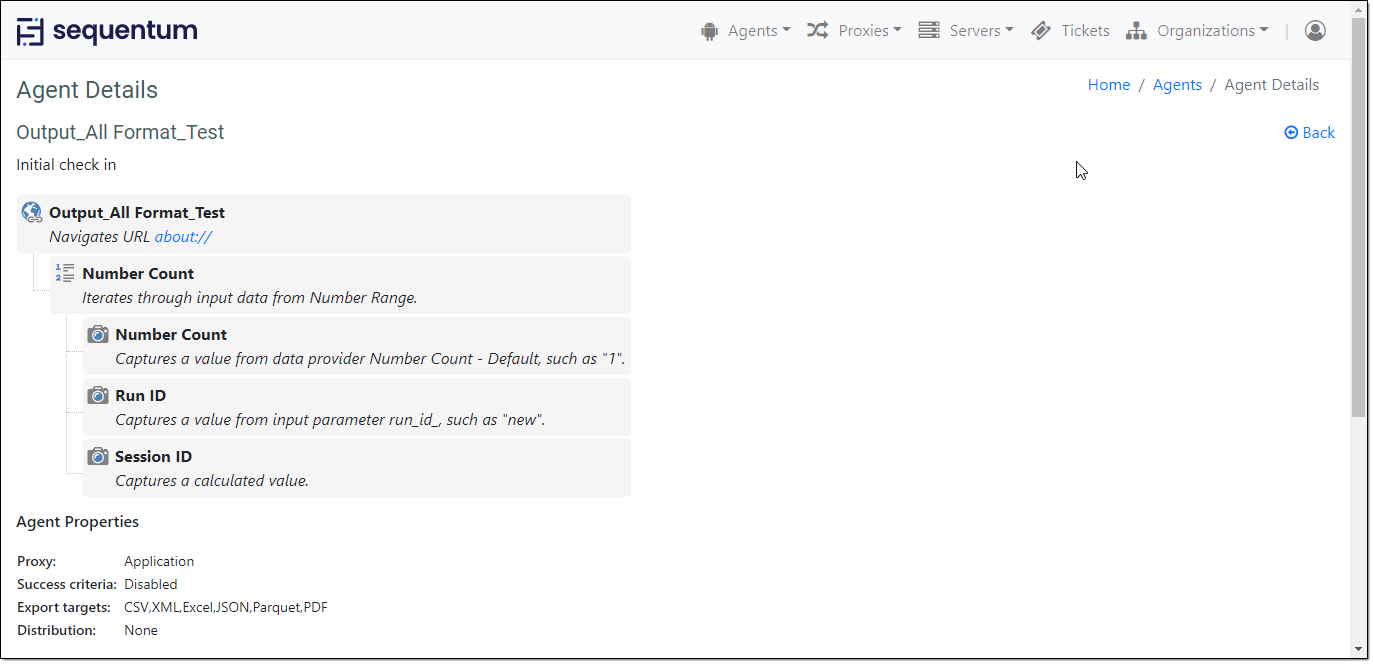Click the shuffle icon beside Proxies
This screenshot has width=1373, height=664.
pos(817,30)
